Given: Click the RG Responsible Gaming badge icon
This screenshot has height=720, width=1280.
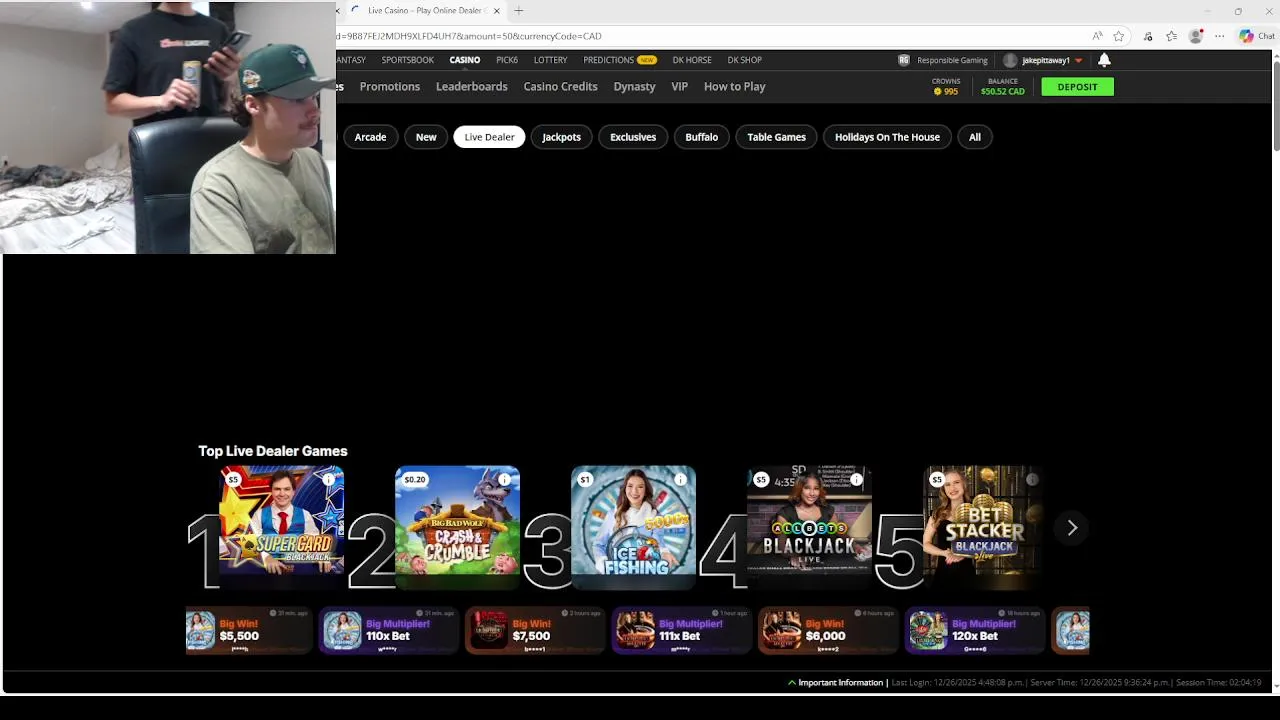Looking at the screenshot, I should tap(904, 60).
